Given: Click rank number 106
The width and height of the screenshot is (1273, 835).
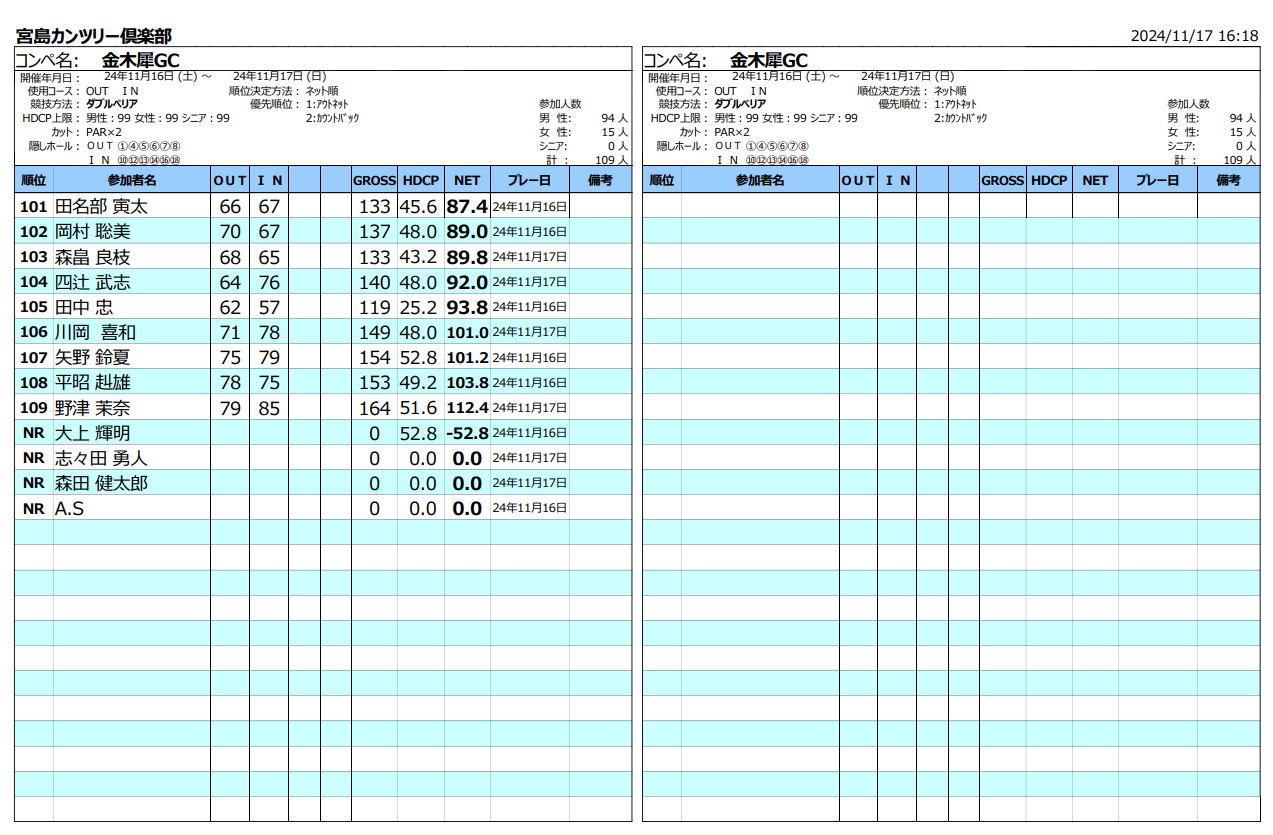Looking at the screenshot, I should pyautogui.click(x=34, y=332).
